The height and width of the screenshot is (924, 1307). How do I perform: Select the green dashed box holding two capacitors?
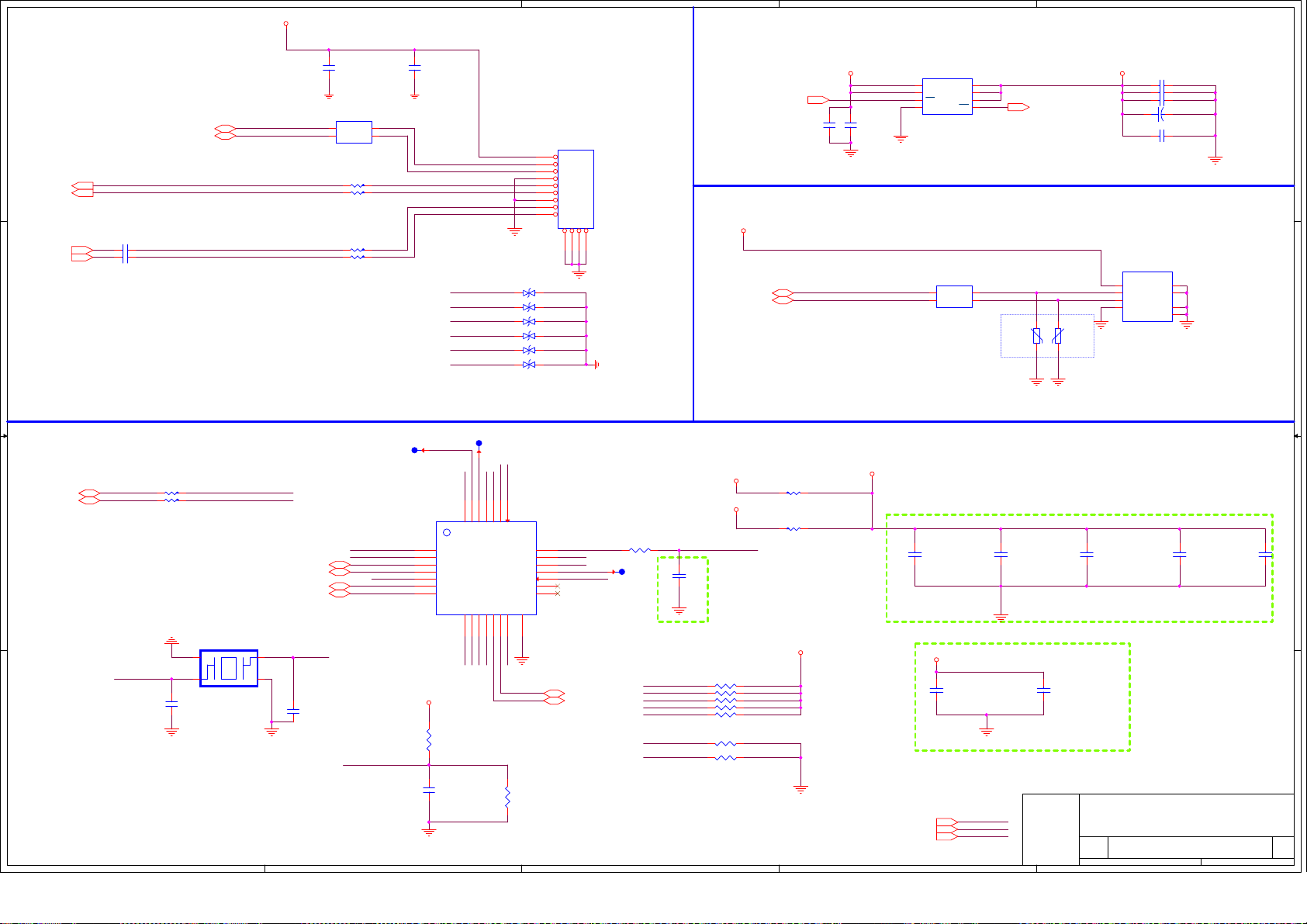click(x=1022, y=697)
